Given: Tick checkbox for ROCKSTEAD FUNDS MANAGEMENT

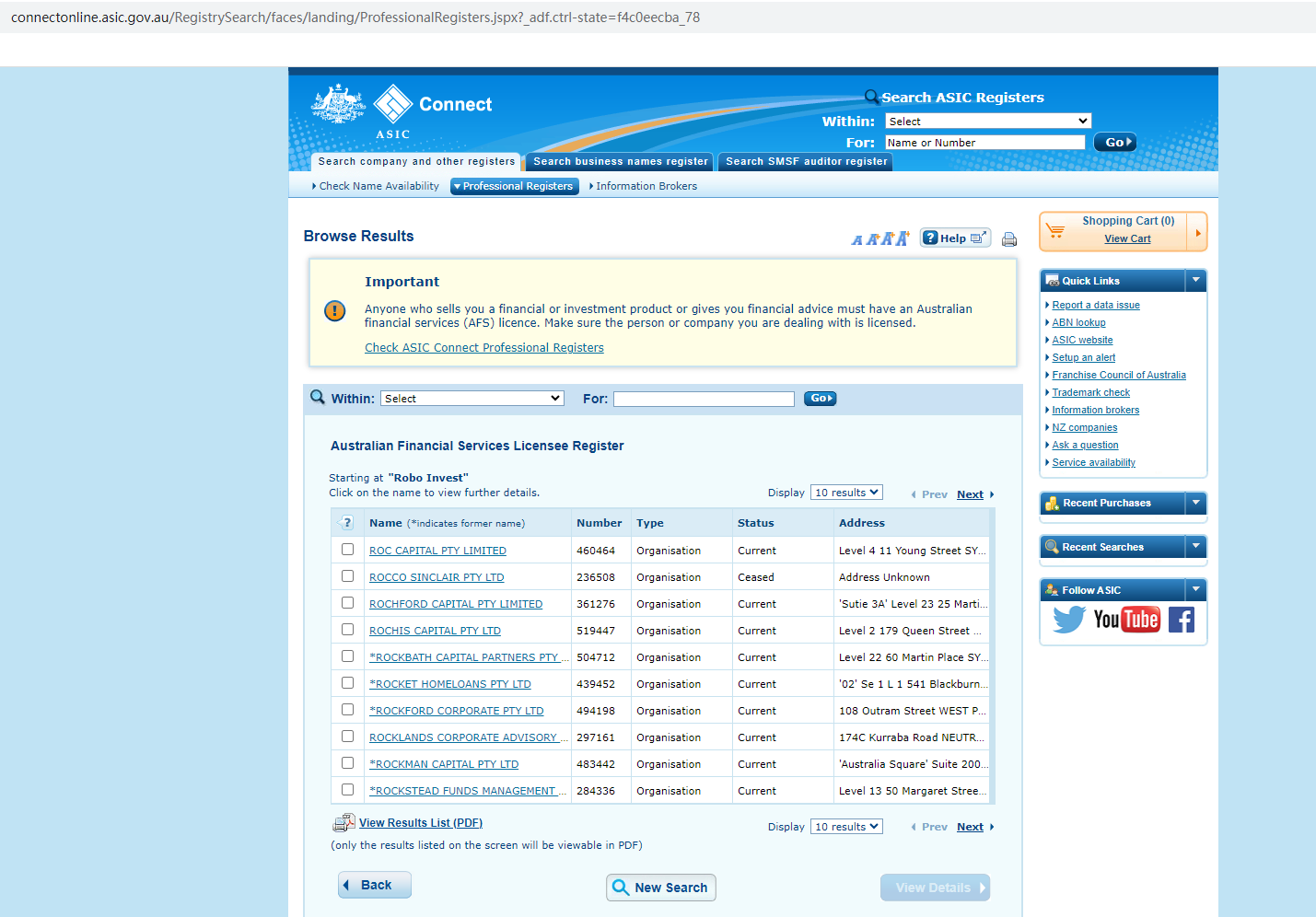Looking at the screenshot, I should (347, 790).
